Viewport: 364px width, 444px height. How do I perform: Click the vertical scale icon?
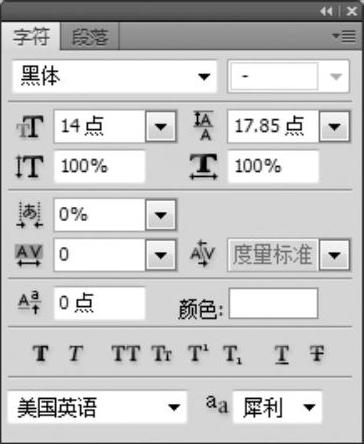pyautogui.click(x=30, y=167)
